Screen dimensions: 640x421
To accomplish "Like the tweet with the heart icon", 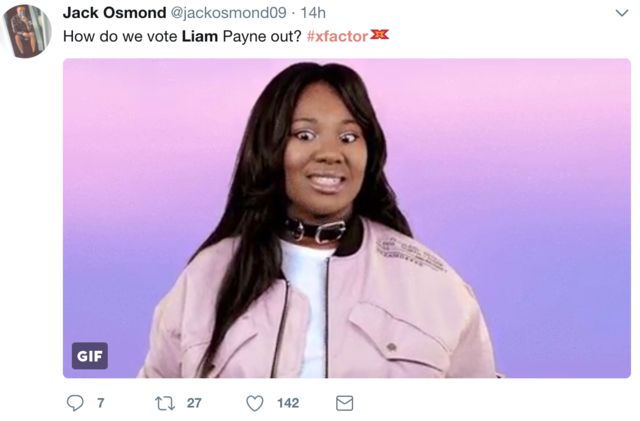I will [x=255, y=403].
